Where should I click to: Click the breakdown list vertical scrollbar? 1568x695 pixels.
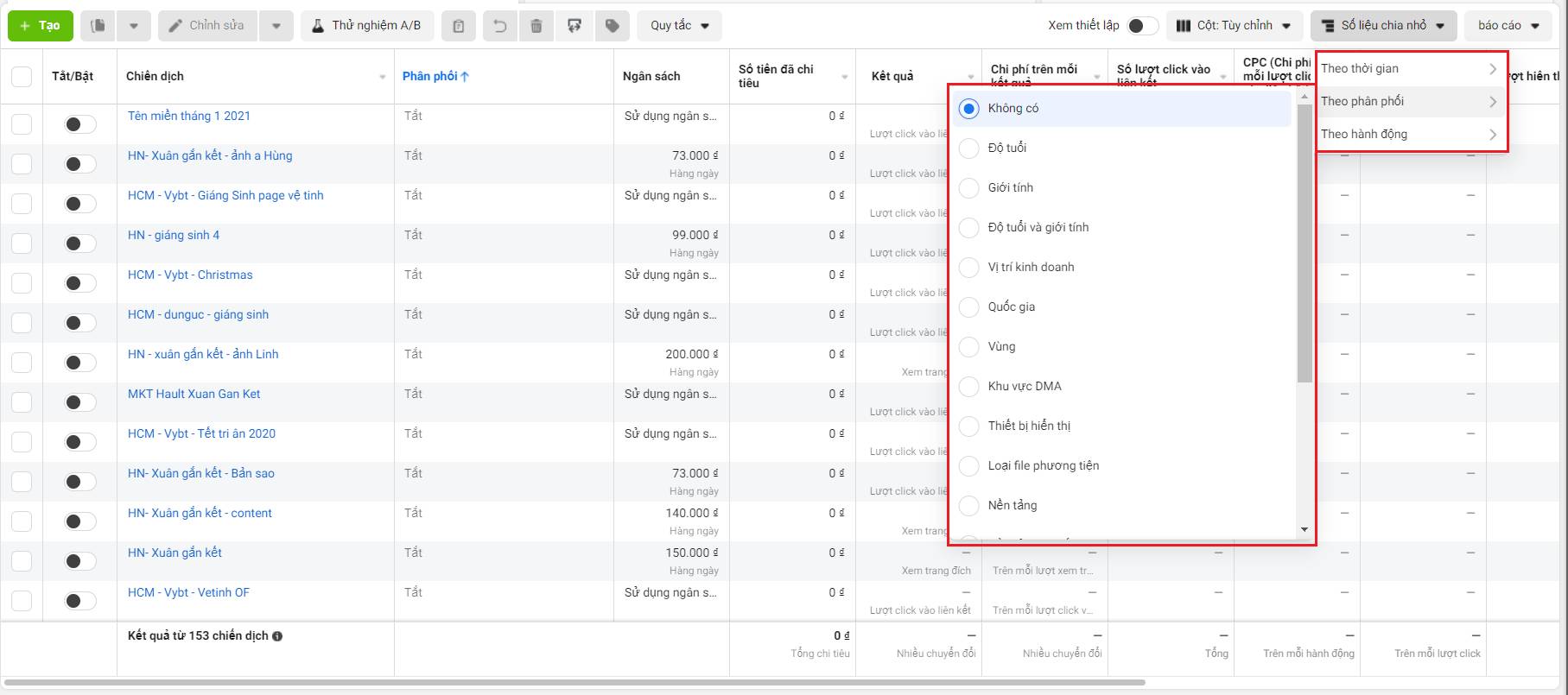click(1305, 242)
